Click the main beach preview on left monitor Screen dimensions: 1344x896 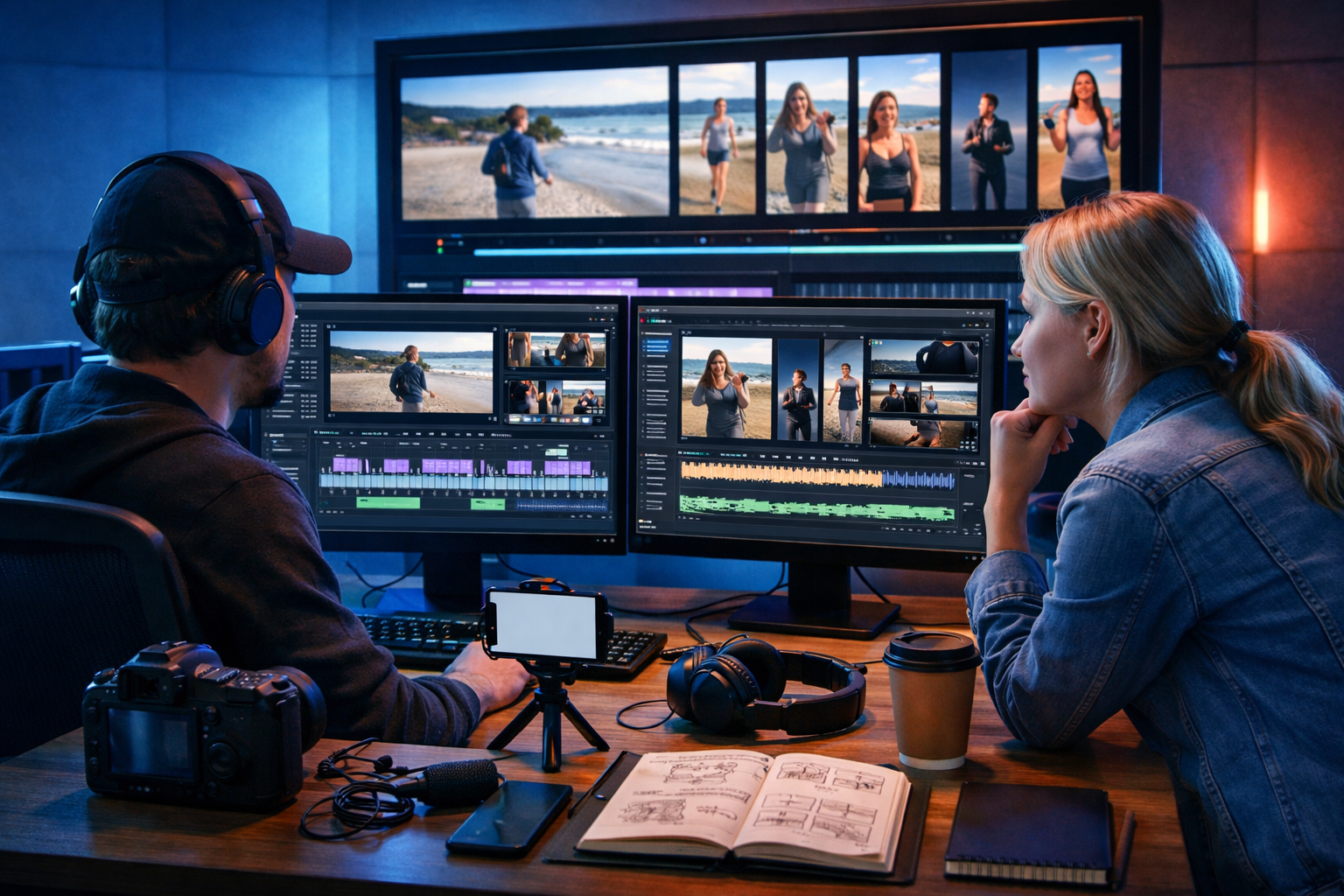pos(411,372)
